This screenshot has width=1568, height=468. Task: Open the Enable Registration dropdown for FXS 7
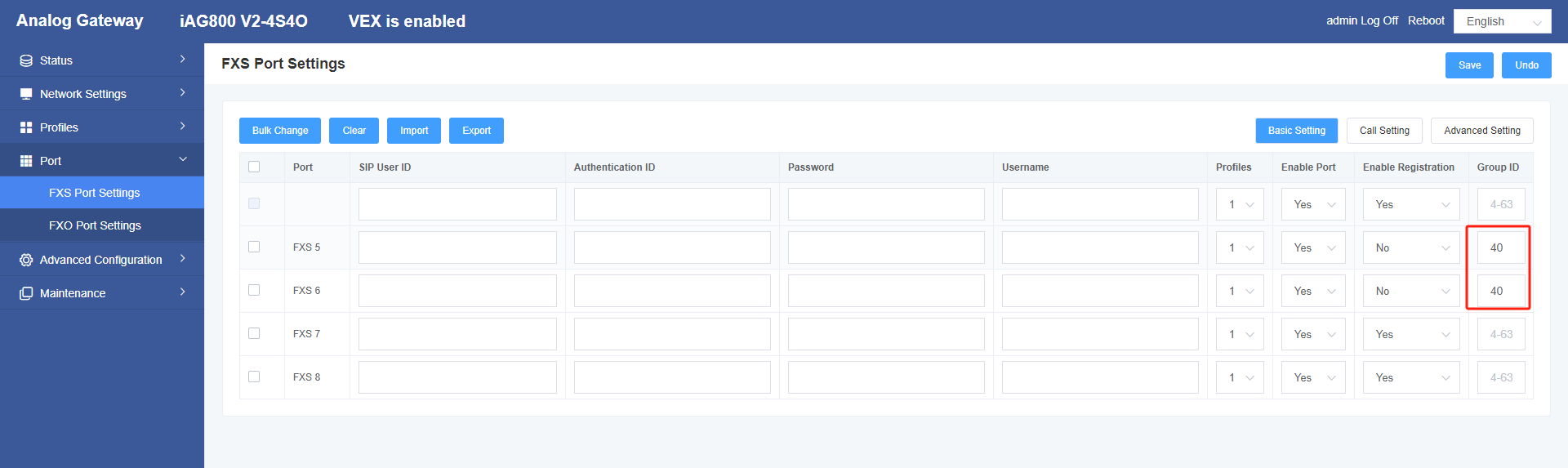pyautogui.click(x=1411, y=334)
